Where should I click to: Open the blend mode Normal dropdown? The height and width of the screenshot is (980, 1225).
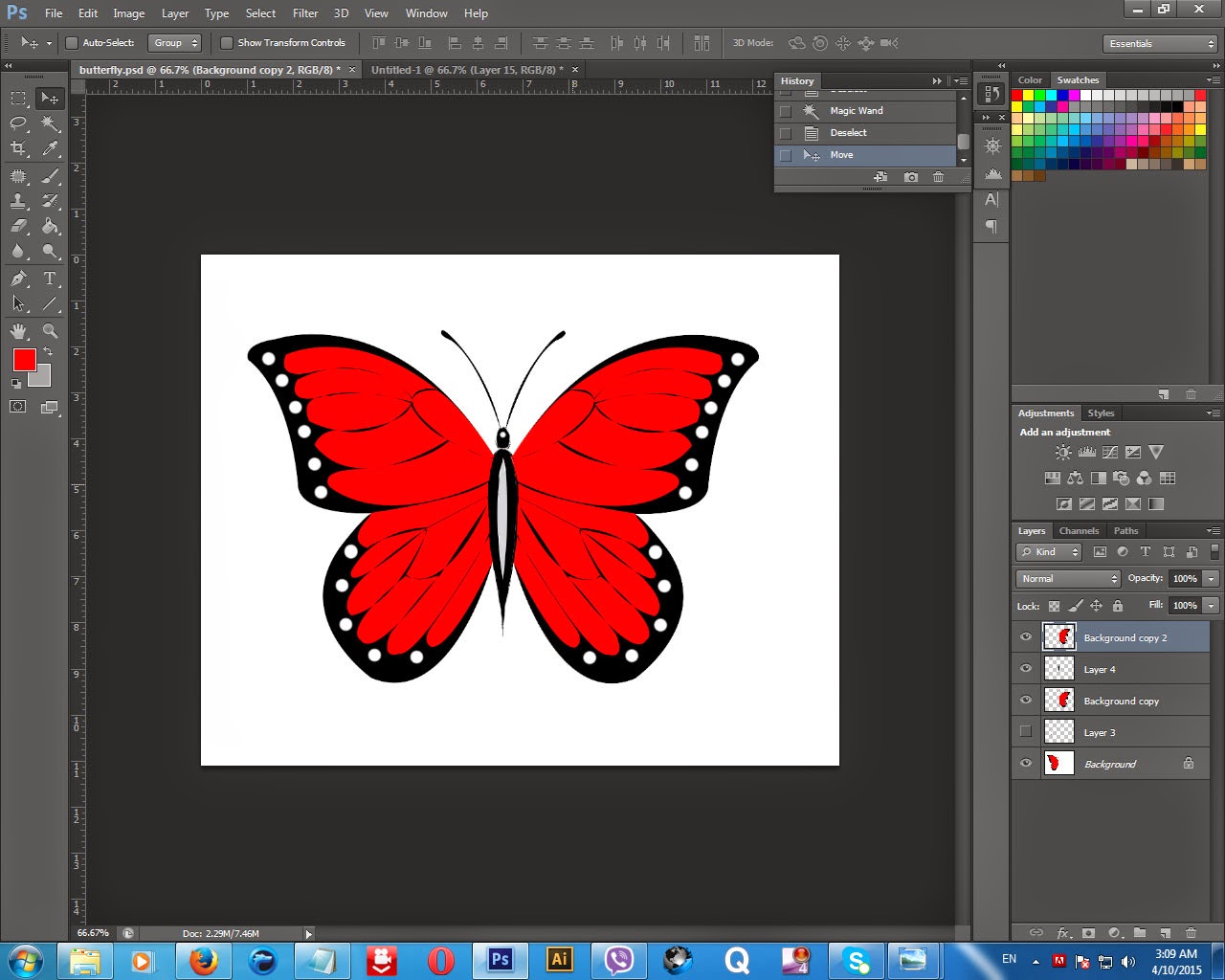click(x=1066, y=578)
